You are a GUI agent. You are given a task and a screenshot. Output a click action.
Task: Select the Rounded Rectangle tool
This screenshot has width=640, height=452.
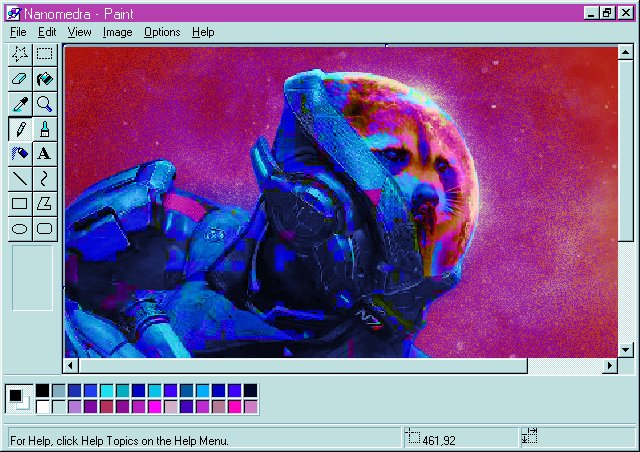(44, 228)
